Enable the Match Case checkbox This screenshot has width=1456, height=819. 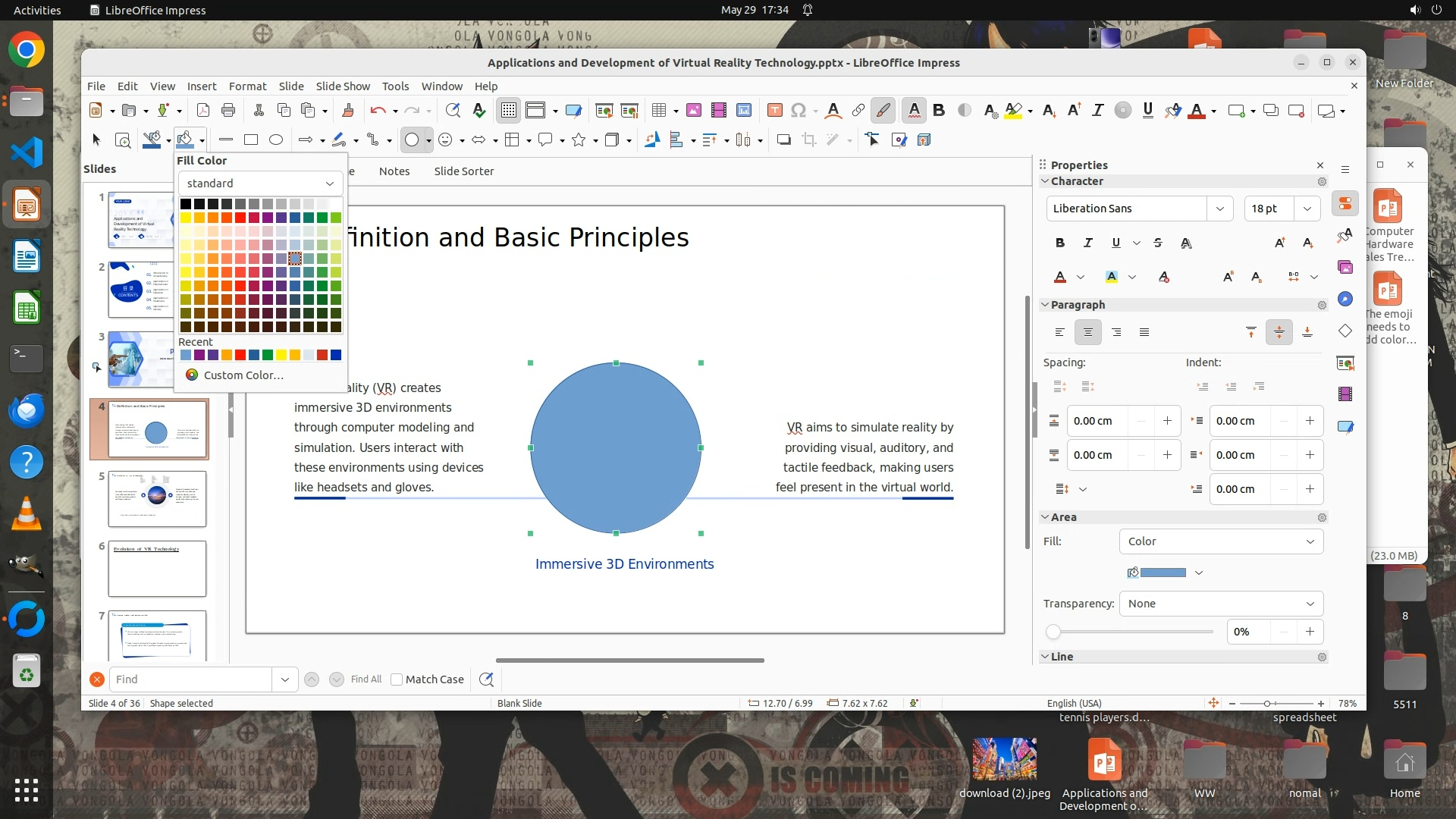pyautogui.click(x=397, y=679)
